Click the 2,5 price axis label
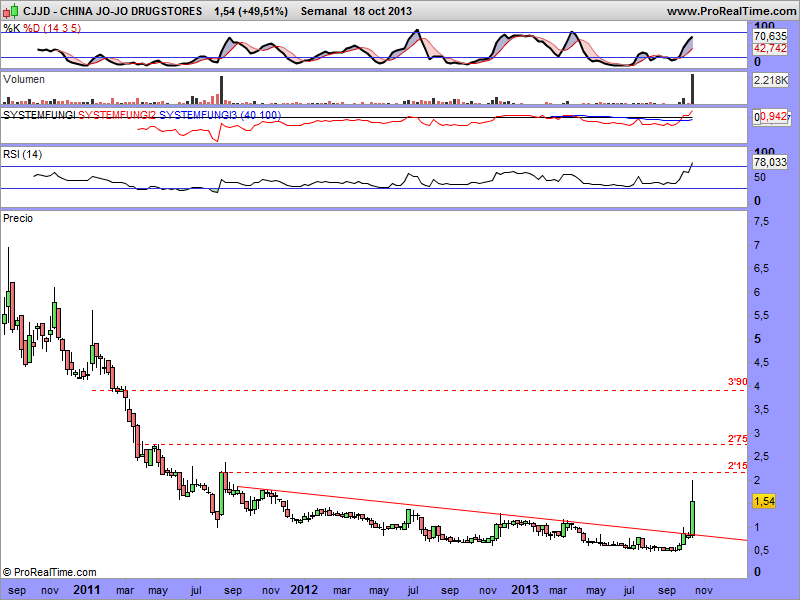The image size is (800, 600). point(761,457)
